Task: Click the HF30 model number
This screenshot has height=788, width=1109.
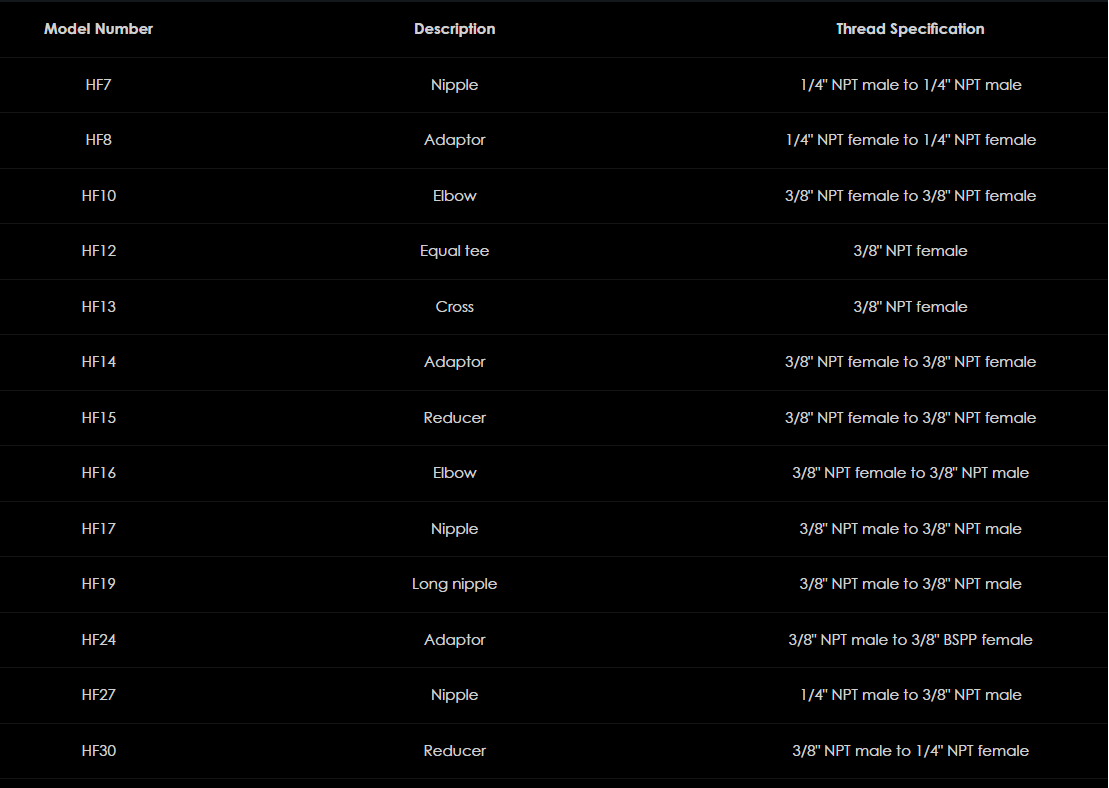Action: (x=98, y=751)
